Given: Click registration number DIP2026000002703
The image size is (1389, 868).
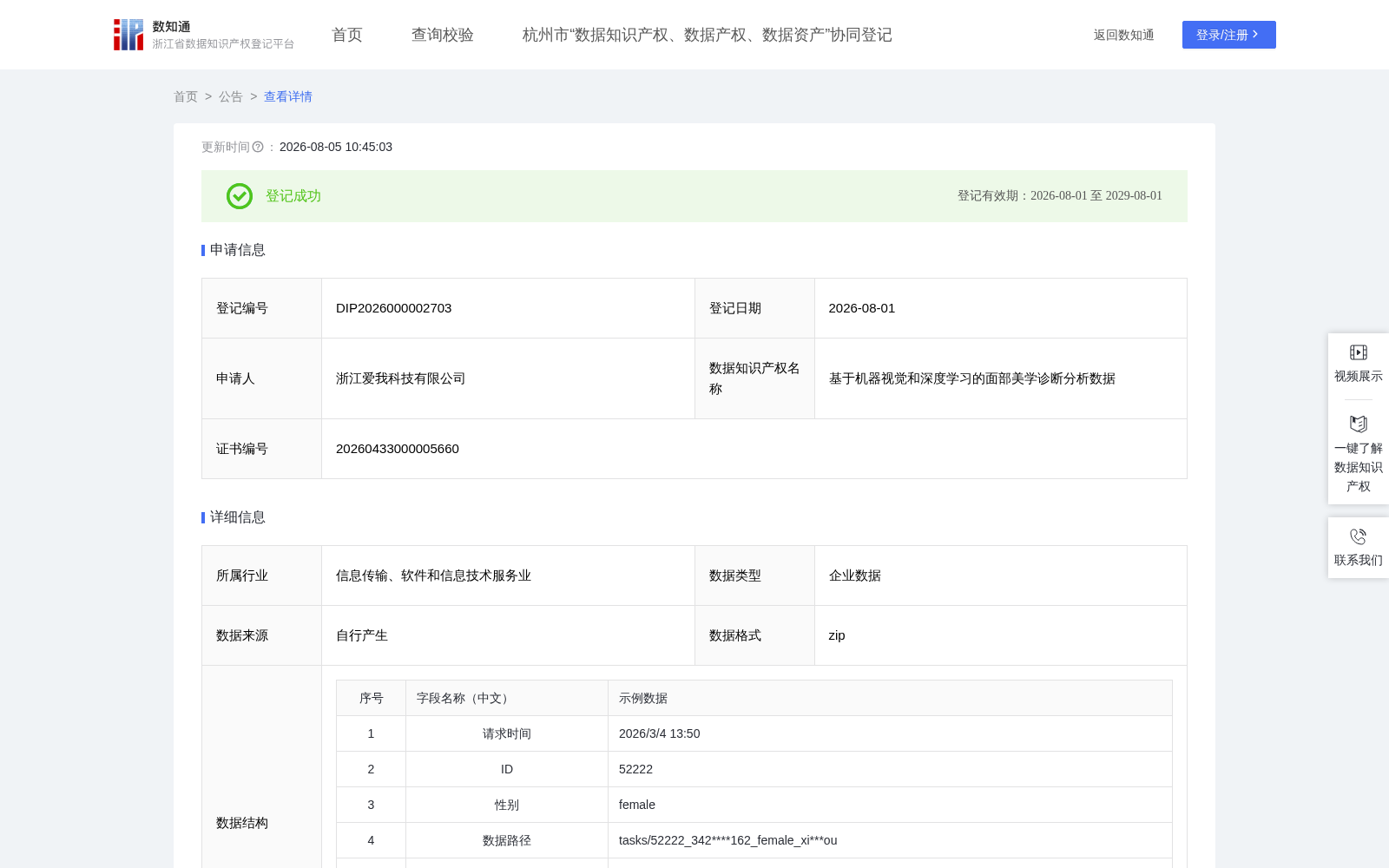Looking at the screenshot, I should (394, 308).
